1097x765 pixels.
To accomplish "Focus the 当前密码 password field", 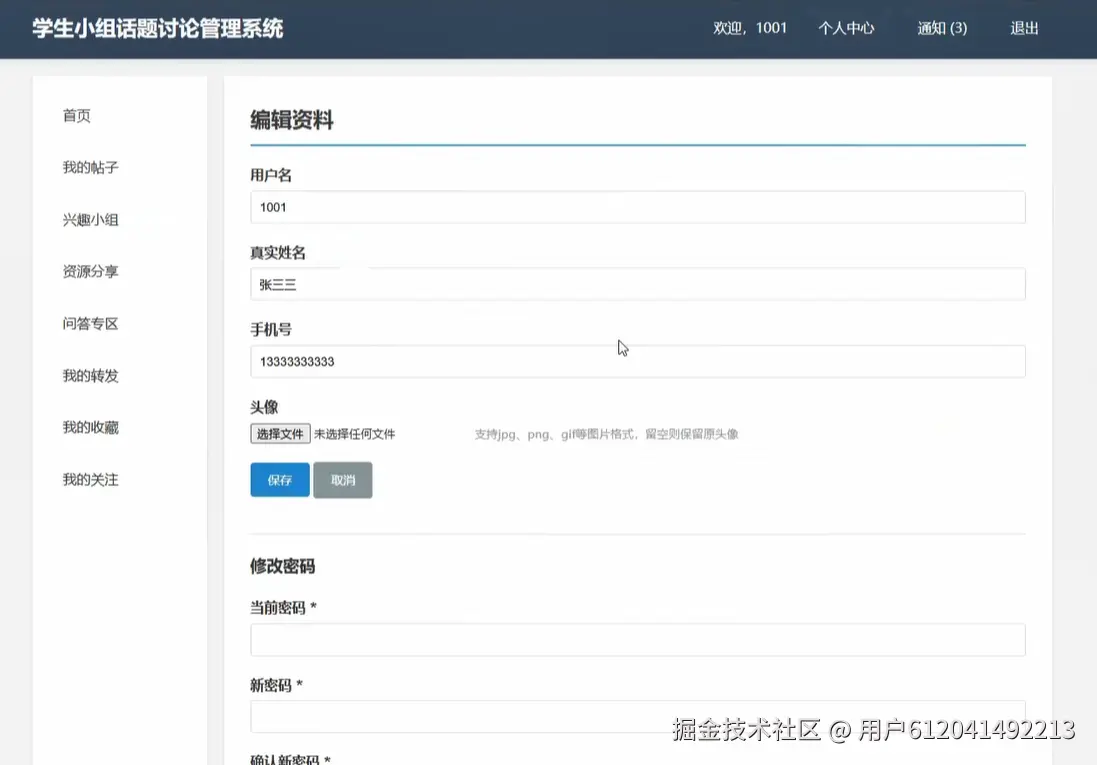I will [638, 639].
